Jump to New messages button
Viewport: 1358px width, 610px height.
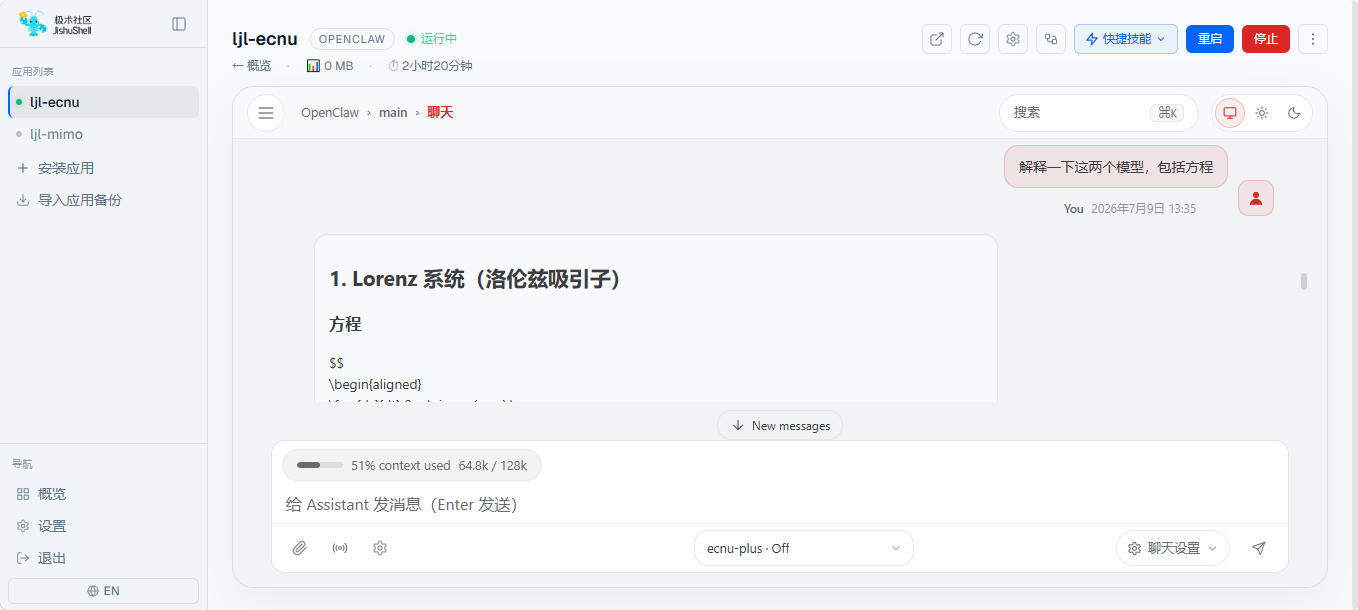click(x=780, y=425)
